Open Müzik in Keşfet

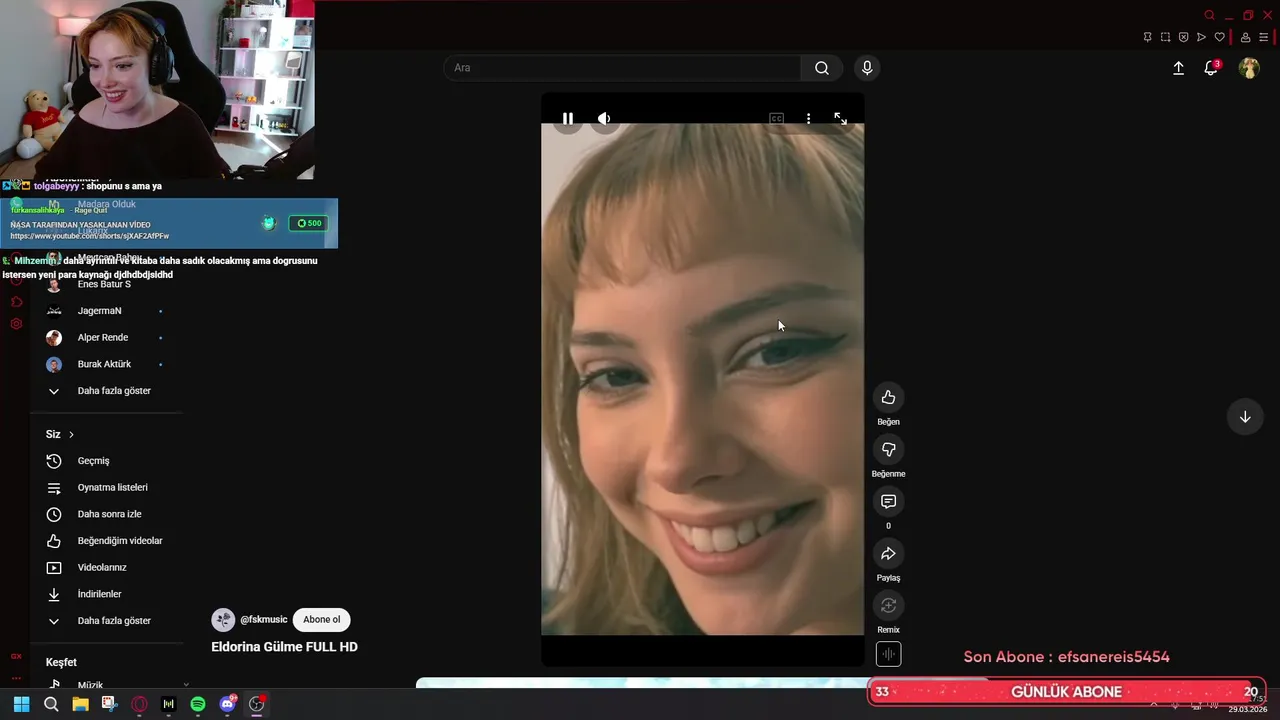point(90,685)
